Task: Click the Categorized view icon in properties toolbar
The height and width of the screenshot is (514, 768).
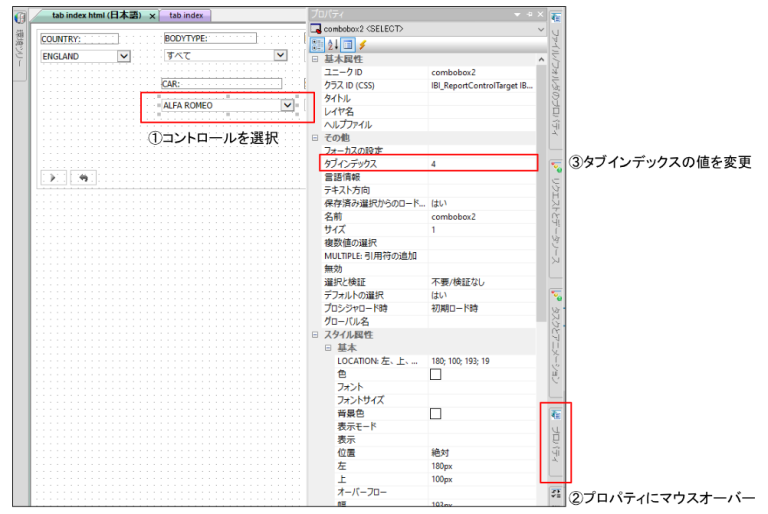Action: [x=317, y=44]
